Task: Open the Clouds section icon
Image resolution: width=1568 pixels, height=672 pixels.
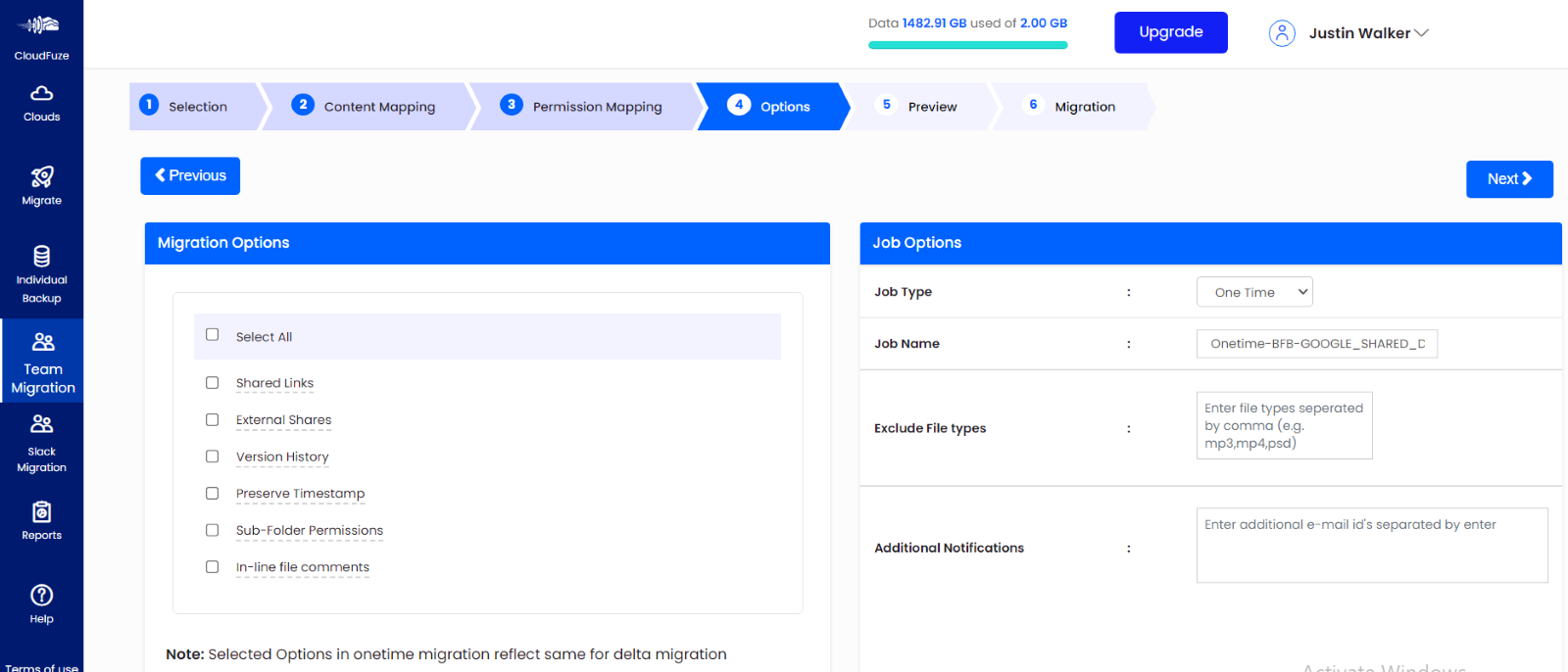Action: pyautogui.click(x=41, y=93)
